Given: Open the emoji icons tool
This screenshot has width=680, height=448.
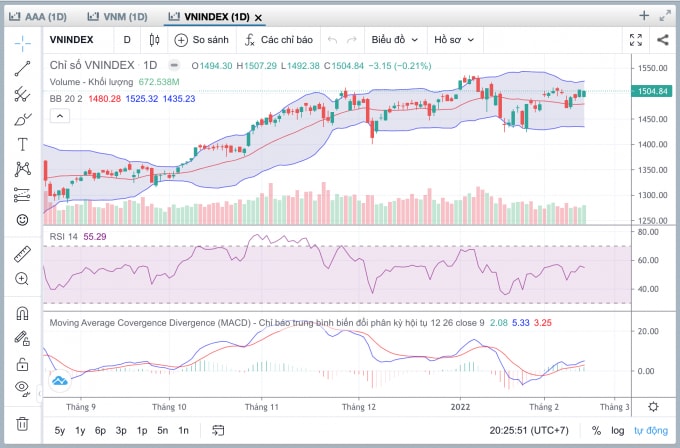Looking at the screenshot, I should pos(23,220).
